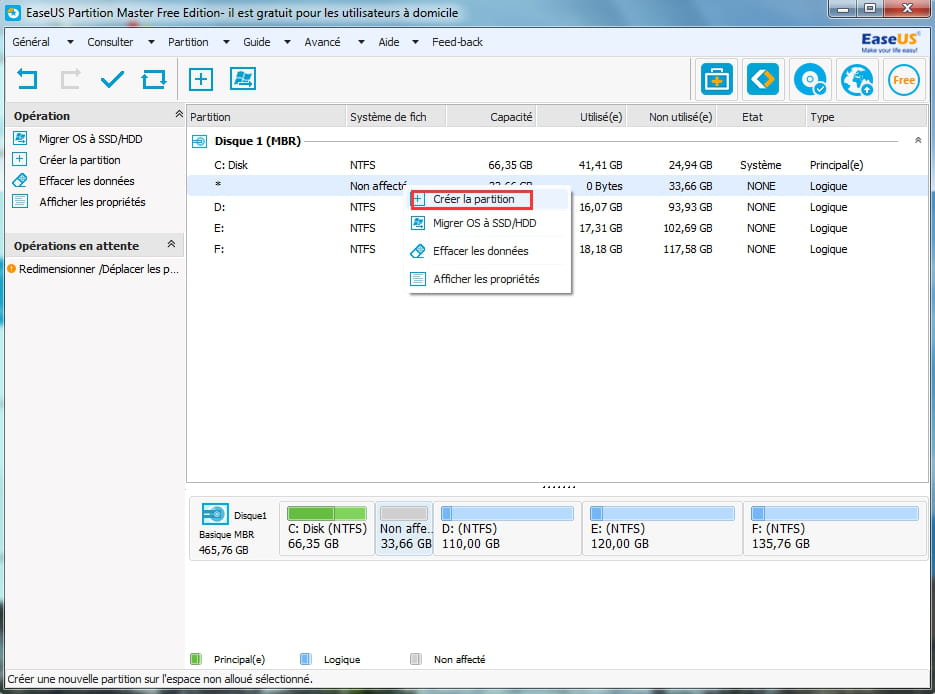
Task: Click the Migrer OS icon in context menu
Action: click(x=418, y=223)
